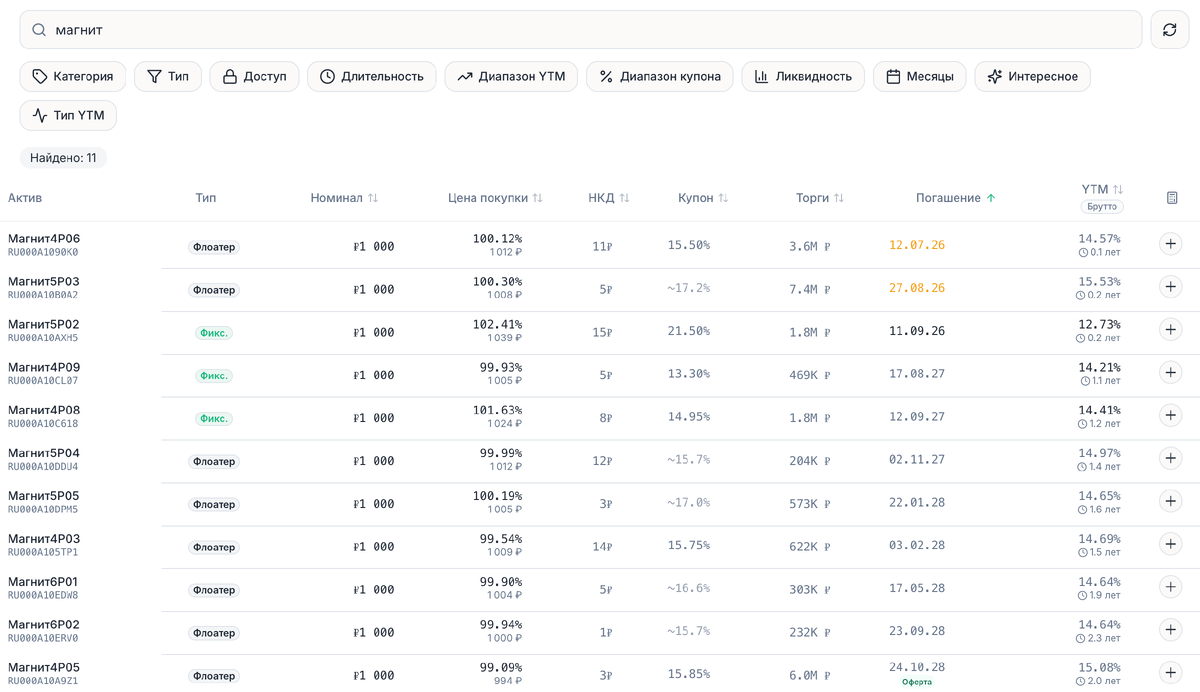1200x692 pixels.
Task: Click the search field containing магнит
Action: coord(581,30)
